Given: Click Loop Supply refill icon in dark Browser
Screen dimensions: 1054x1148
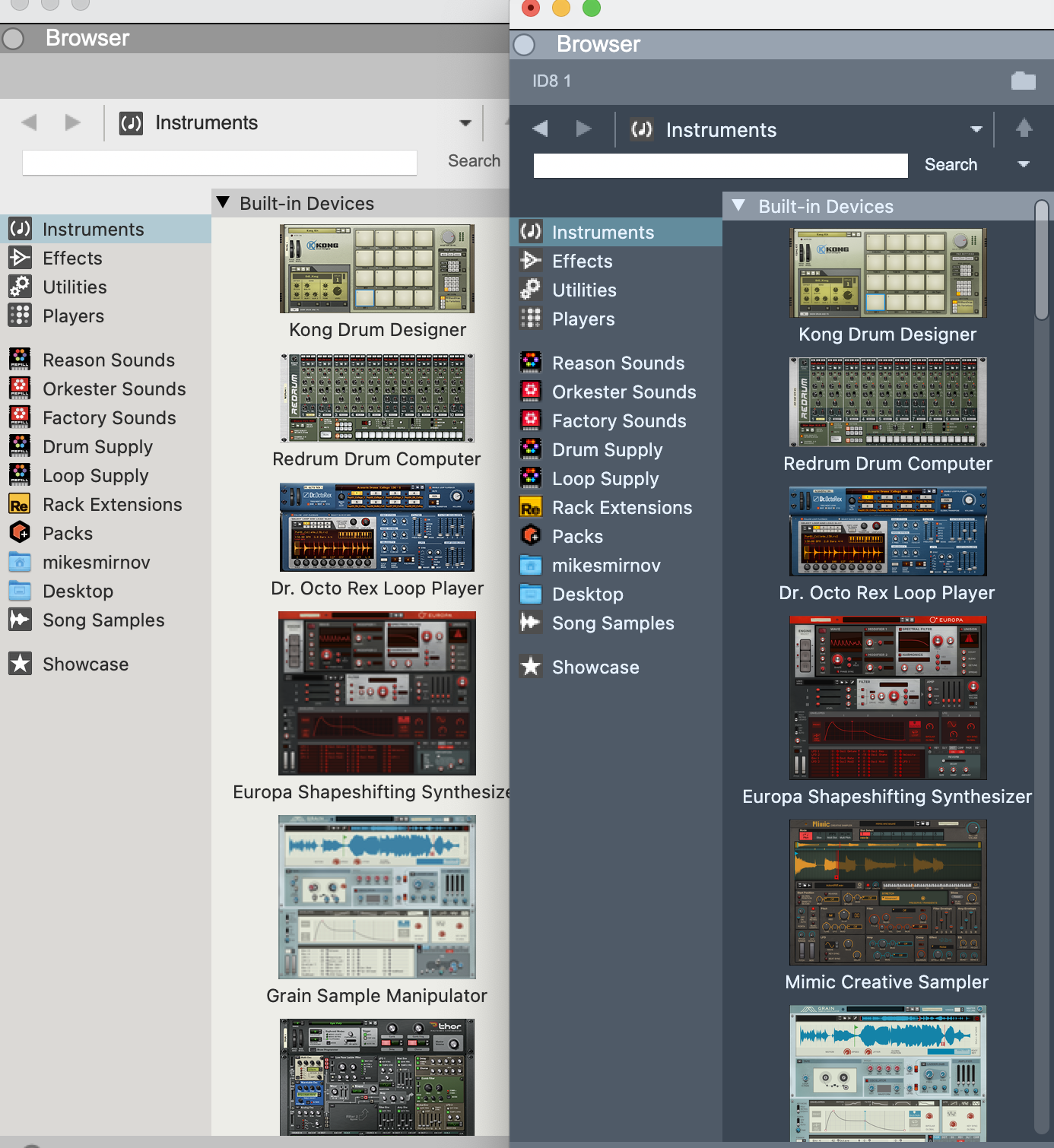Looking at the screenshot, I should pyautogui.click(x=530, y=478).
